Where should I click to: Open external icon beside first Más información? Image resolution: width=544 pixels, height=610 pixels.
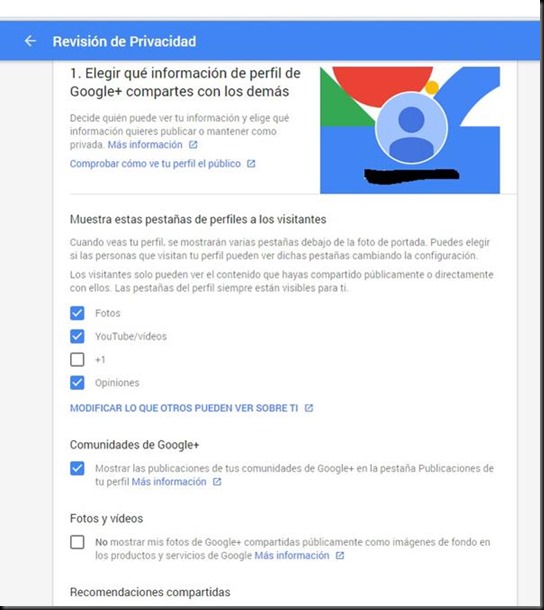tap(193, 145)
